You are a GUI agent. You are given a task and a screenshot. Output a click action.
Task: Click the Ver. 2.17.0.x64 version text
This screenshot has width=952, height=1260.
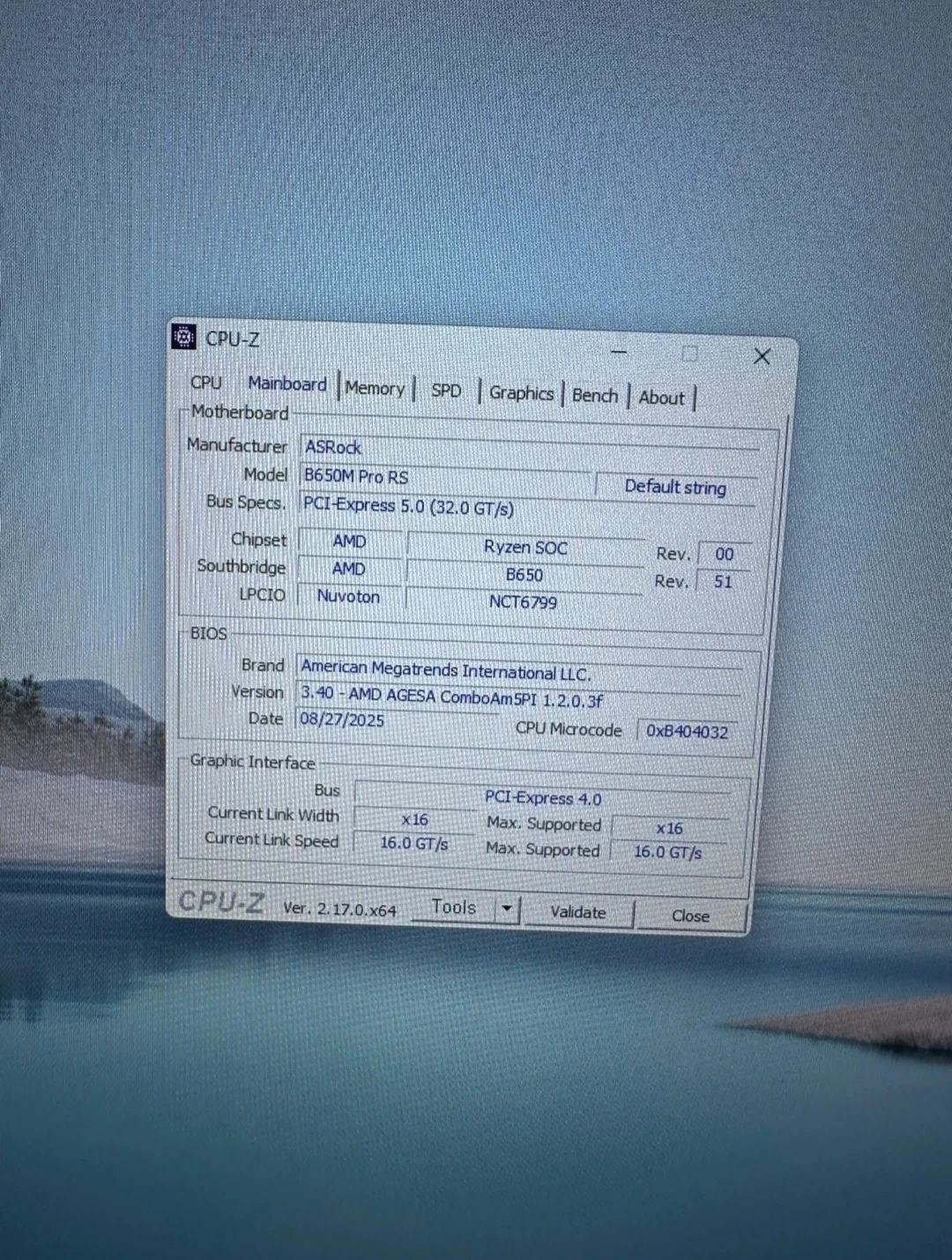339,909
